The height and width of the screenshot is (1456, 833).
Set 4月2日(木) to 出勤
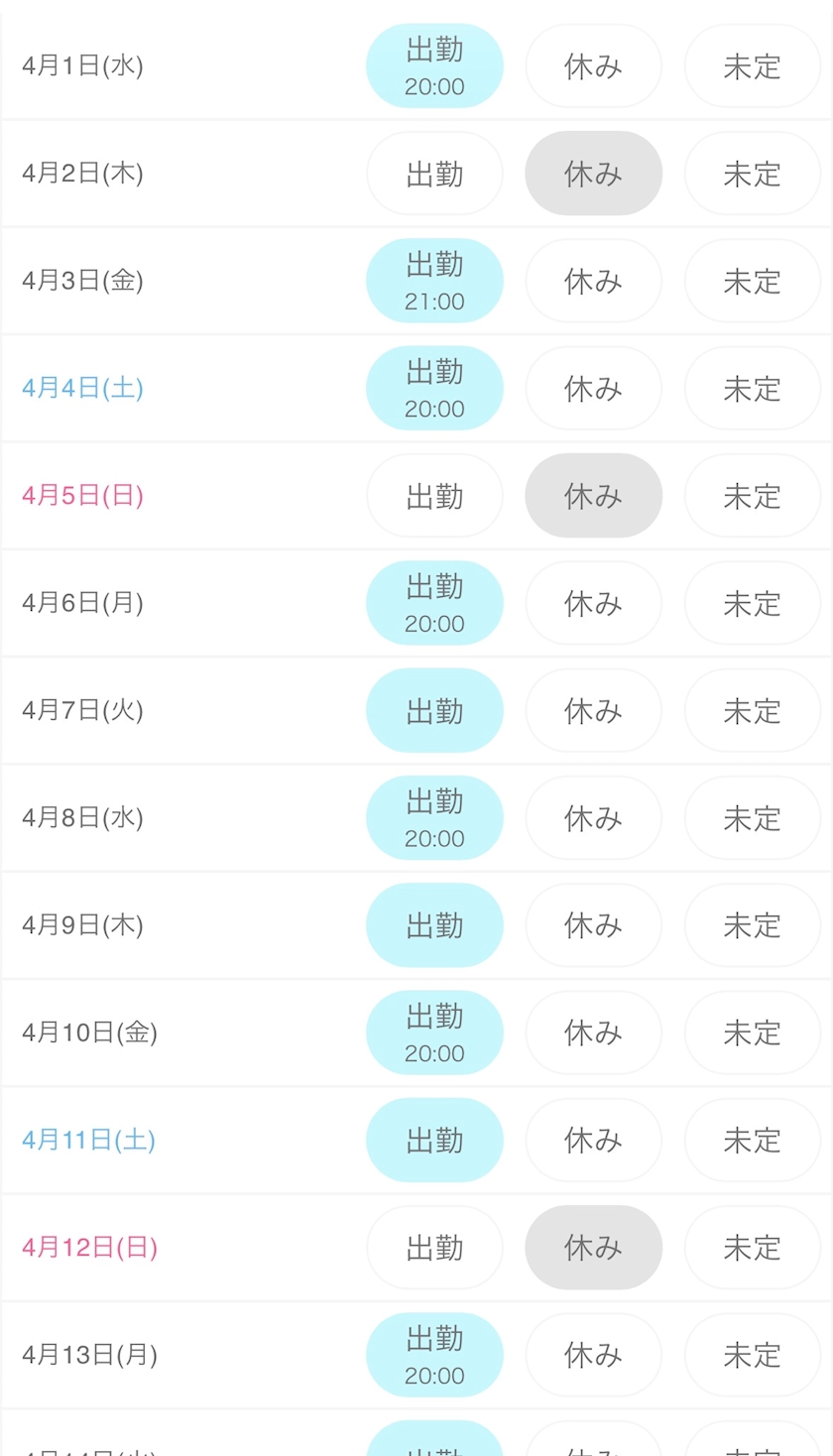pos(434,174)
